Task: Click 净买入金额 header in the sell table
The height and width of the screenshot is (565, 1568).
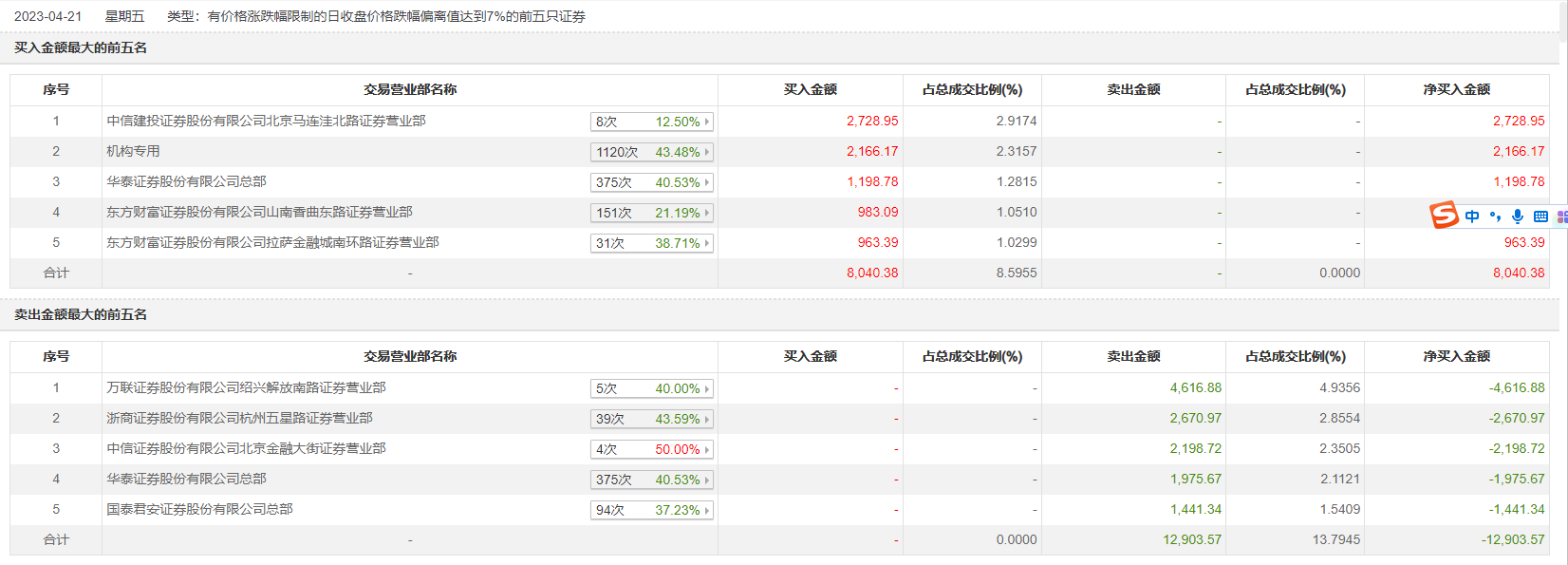Action: (1456, 356)
